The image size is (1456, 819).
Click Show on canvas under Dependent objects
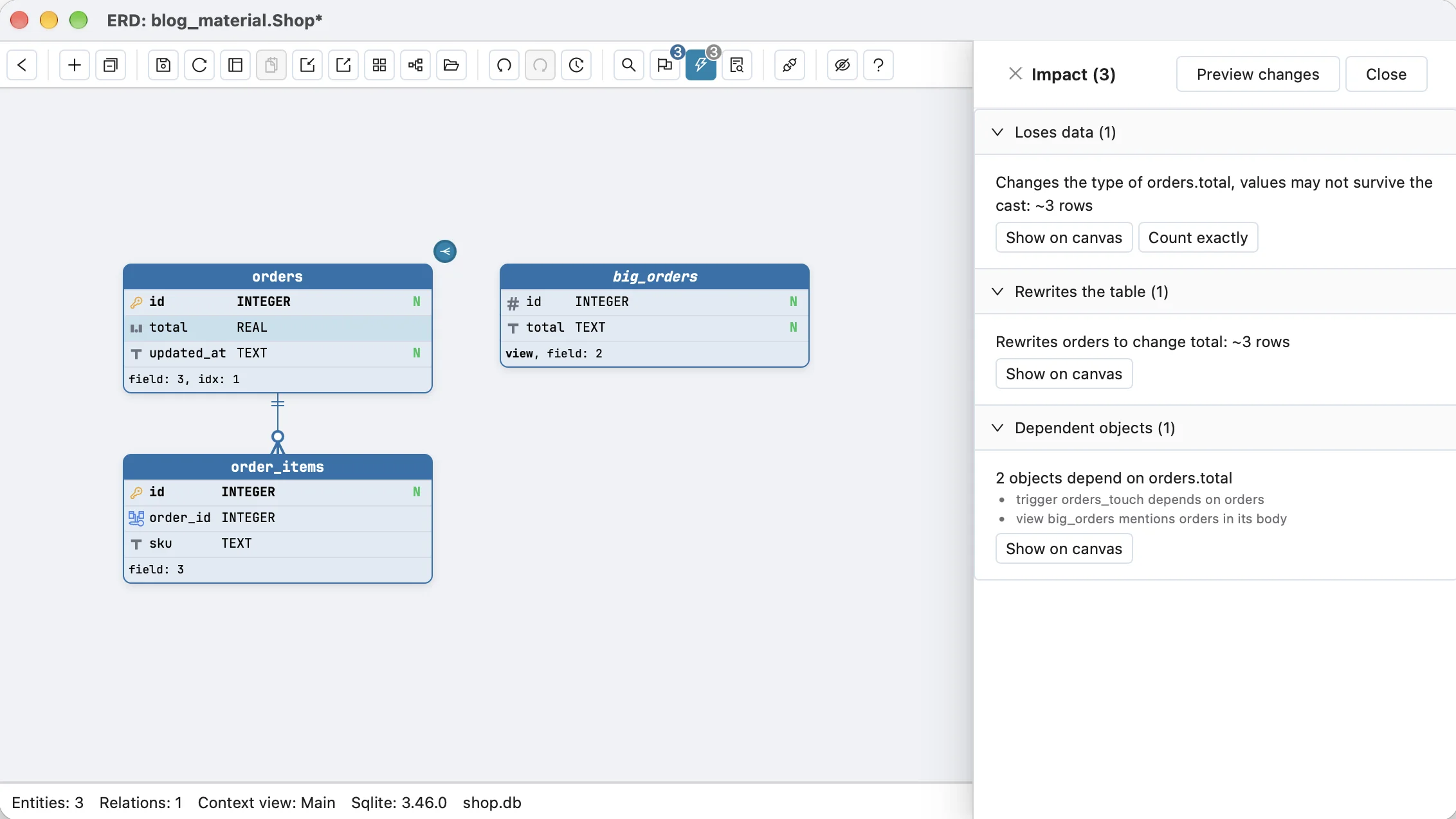(x=1064, y=548)
